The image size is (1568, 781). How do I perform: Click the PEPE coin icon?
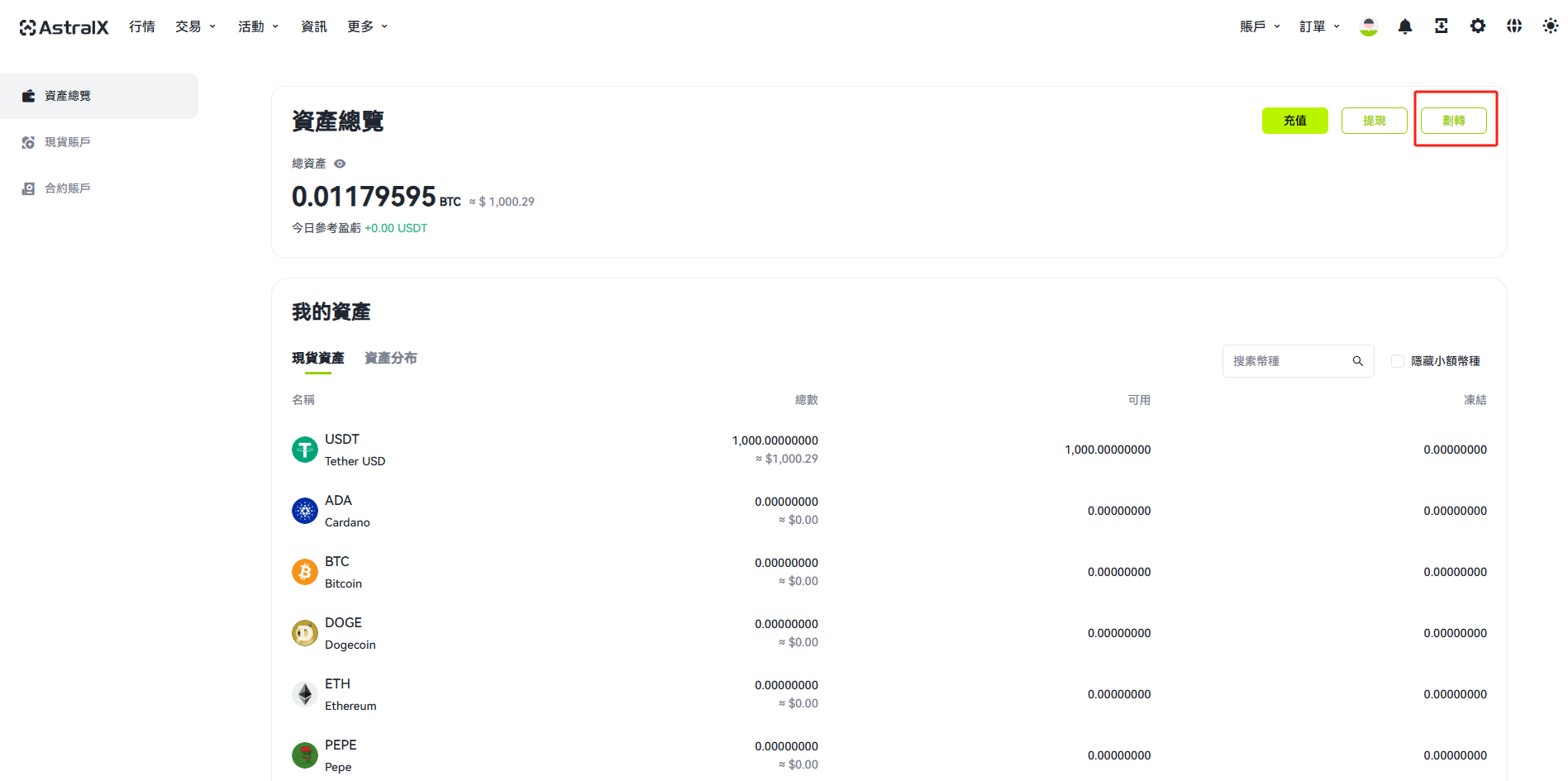pos(305,755)
